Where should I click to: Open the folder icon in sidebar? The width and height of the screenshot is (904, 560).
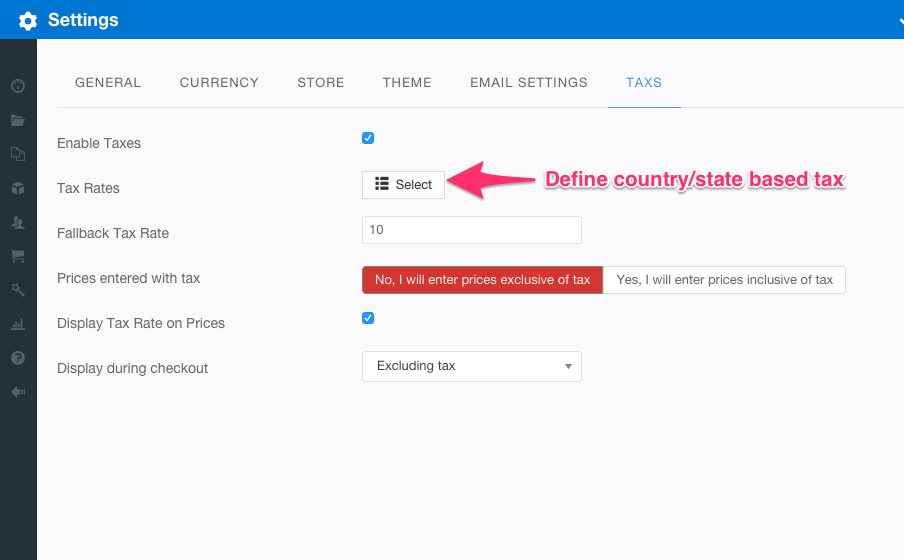coord(18,120)
